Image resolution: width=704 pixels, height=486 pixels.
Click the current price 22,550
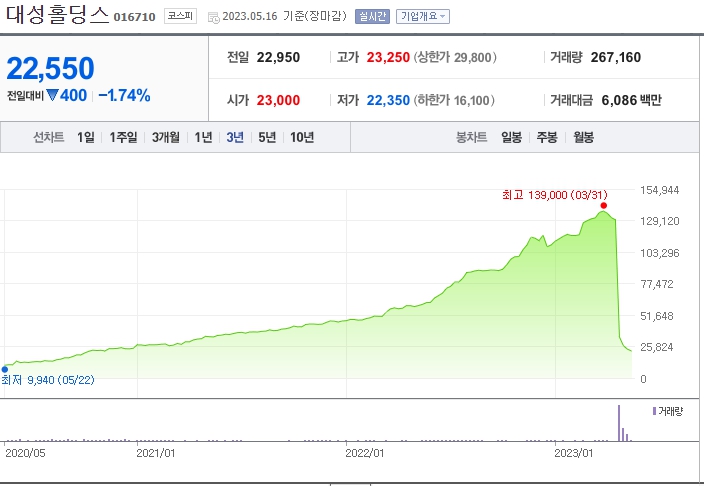(50, 68)
